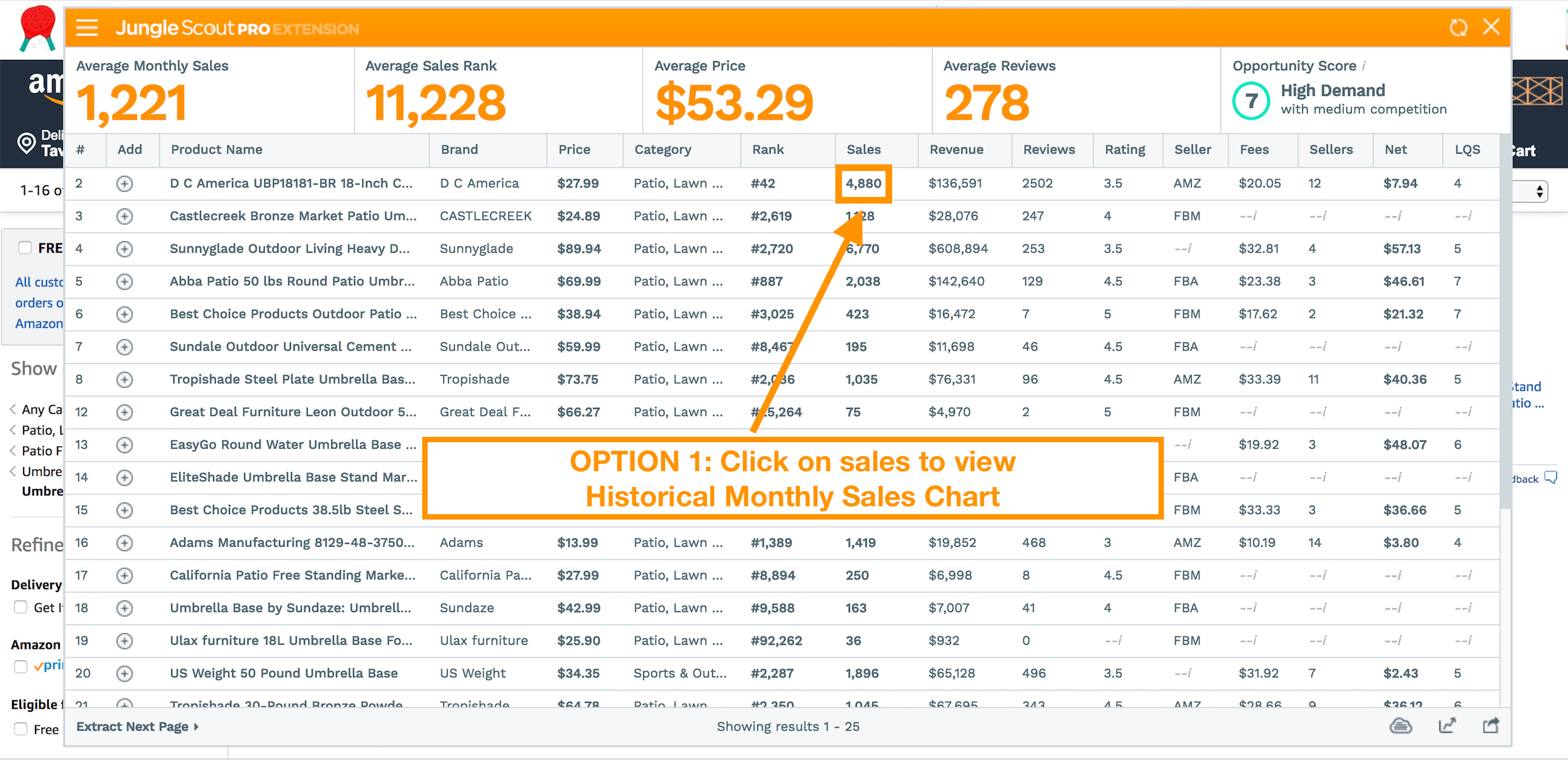
Task: Toggle the FREE shipping checkbox
Action: point(24,247)
